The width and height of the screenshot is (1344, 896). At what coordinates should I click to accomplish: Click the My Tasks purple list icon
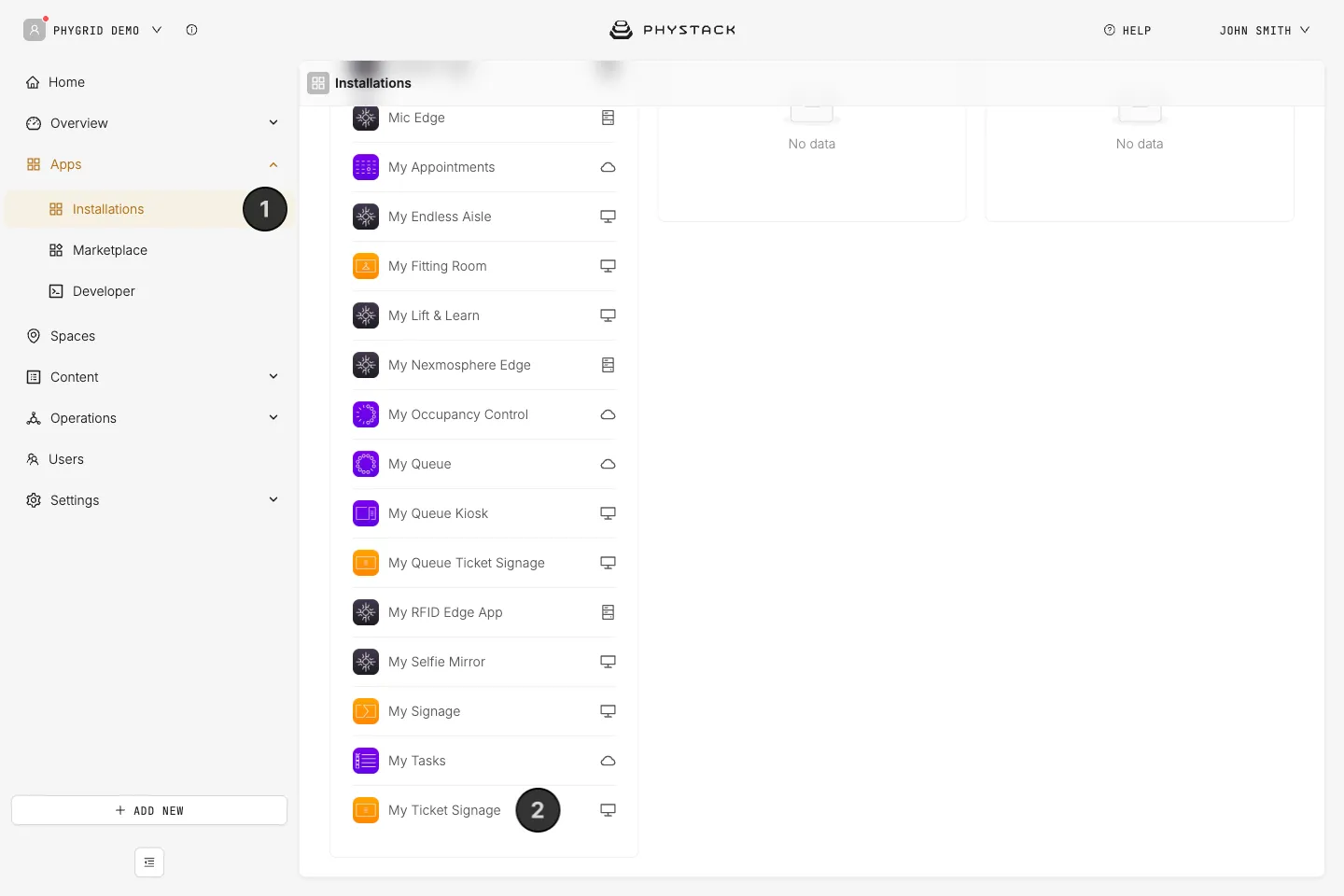(366, 761)
